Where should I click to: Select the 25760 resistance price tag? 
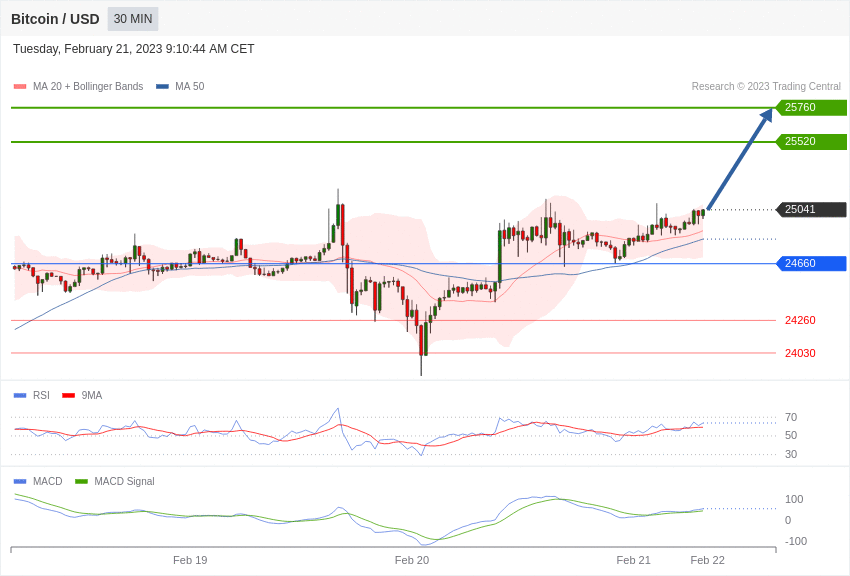(811, 107)
